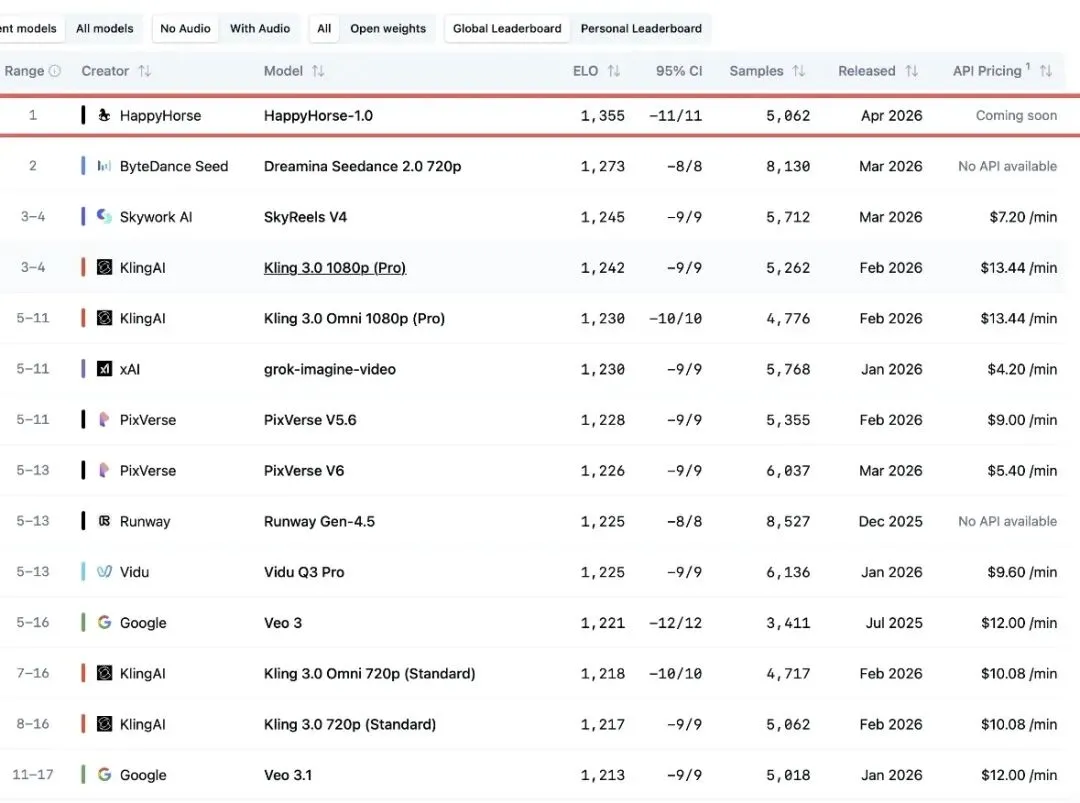Select the Open weights filter

click(x=388, y=28)
